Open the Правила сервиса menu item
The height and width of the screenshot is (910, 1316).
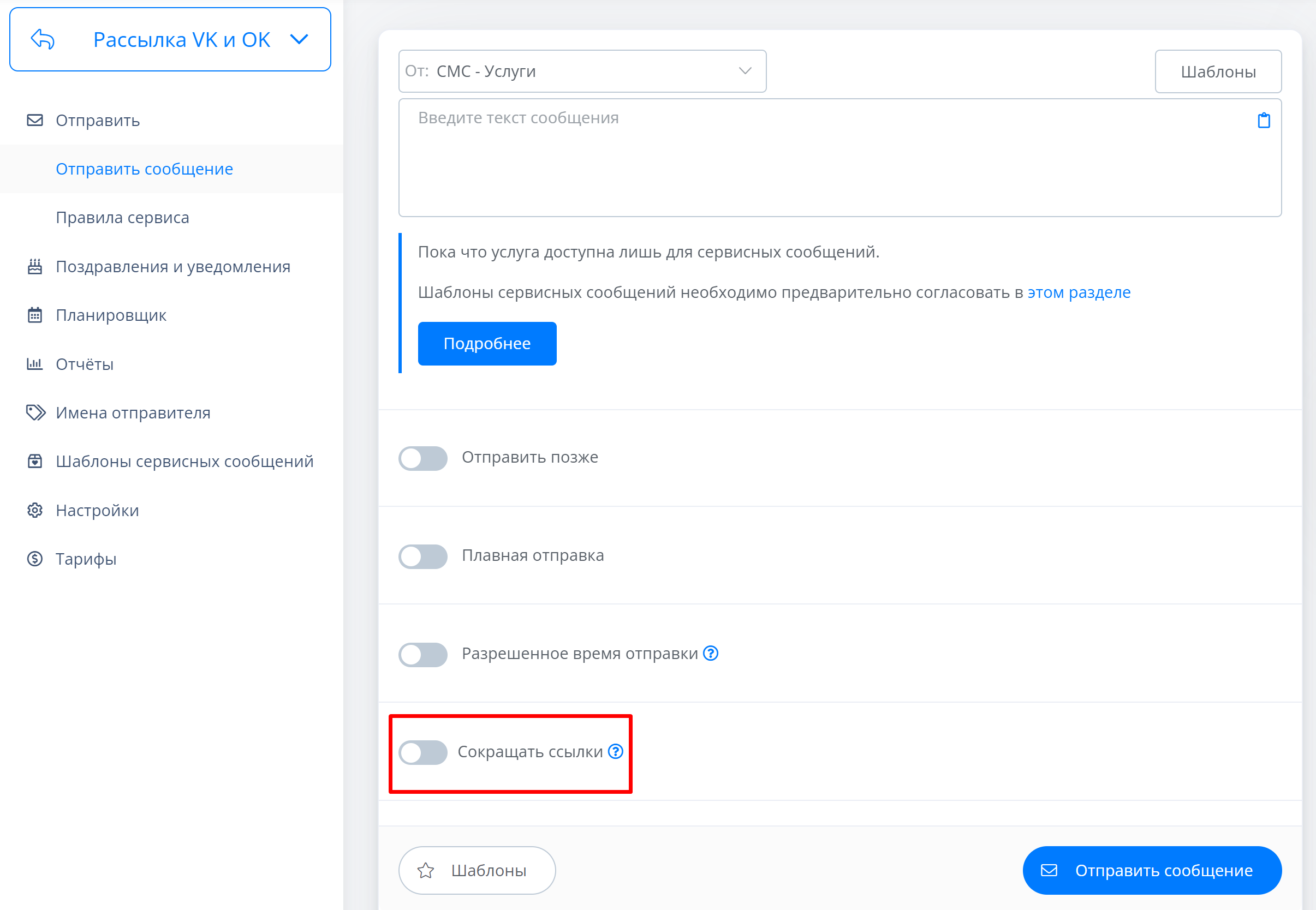(x=122, y=218)
